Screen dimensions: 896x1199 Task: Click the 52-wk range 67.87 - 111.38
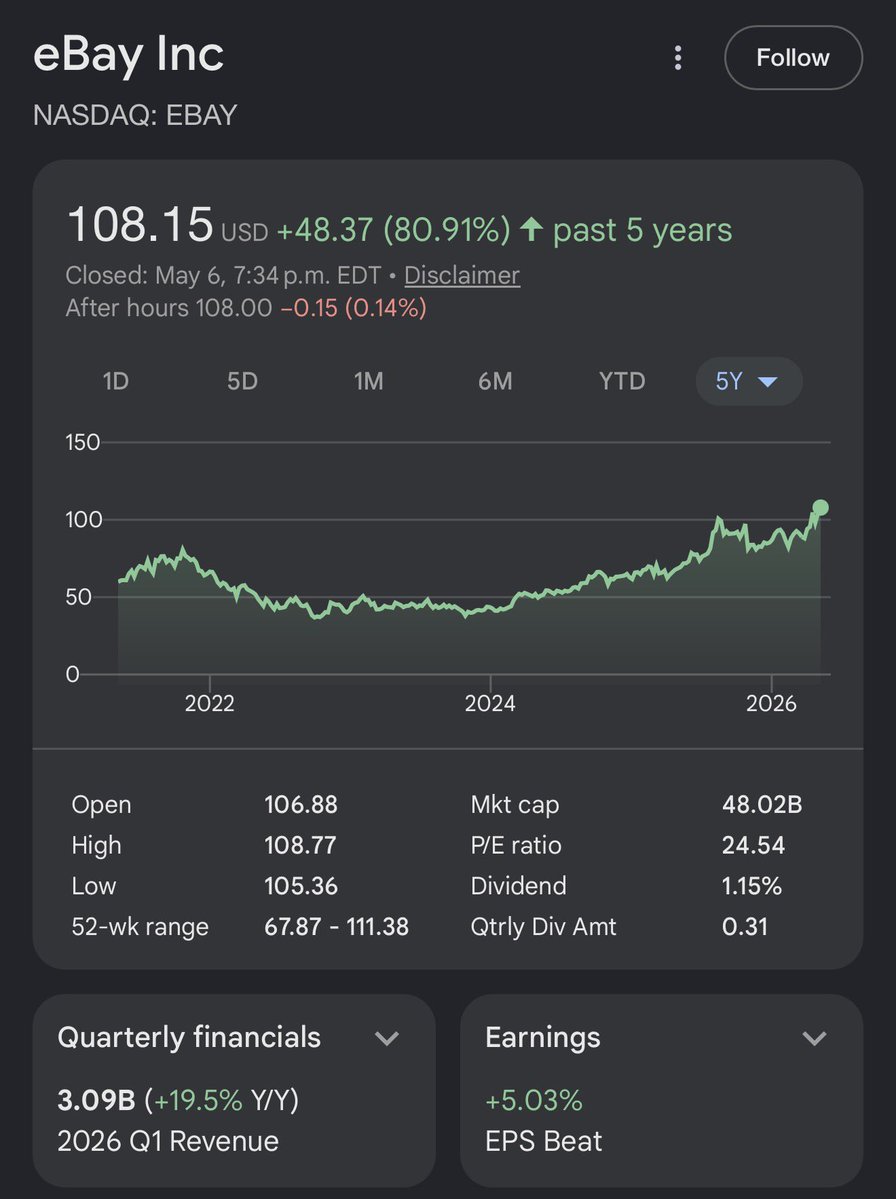pos(336,927)
